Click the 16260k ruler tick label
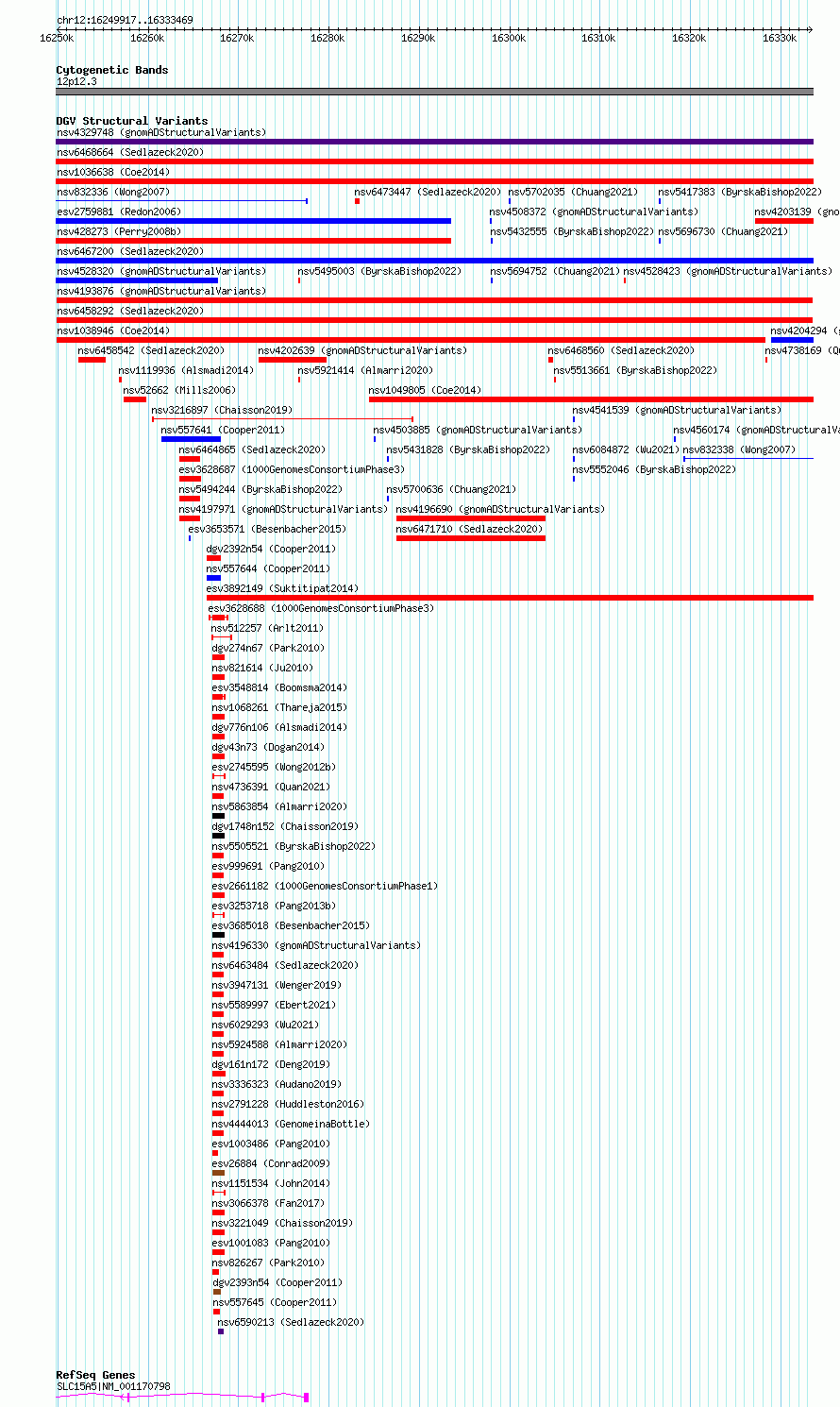 pos(147,38)
